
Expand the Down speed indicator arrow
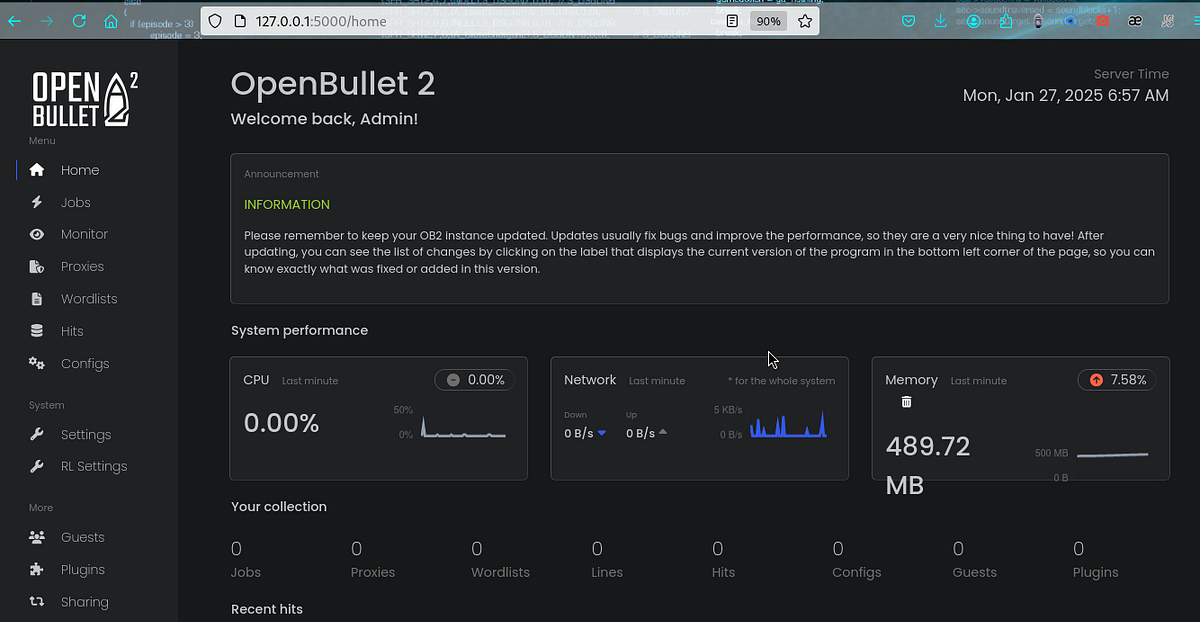coord(603,433)
